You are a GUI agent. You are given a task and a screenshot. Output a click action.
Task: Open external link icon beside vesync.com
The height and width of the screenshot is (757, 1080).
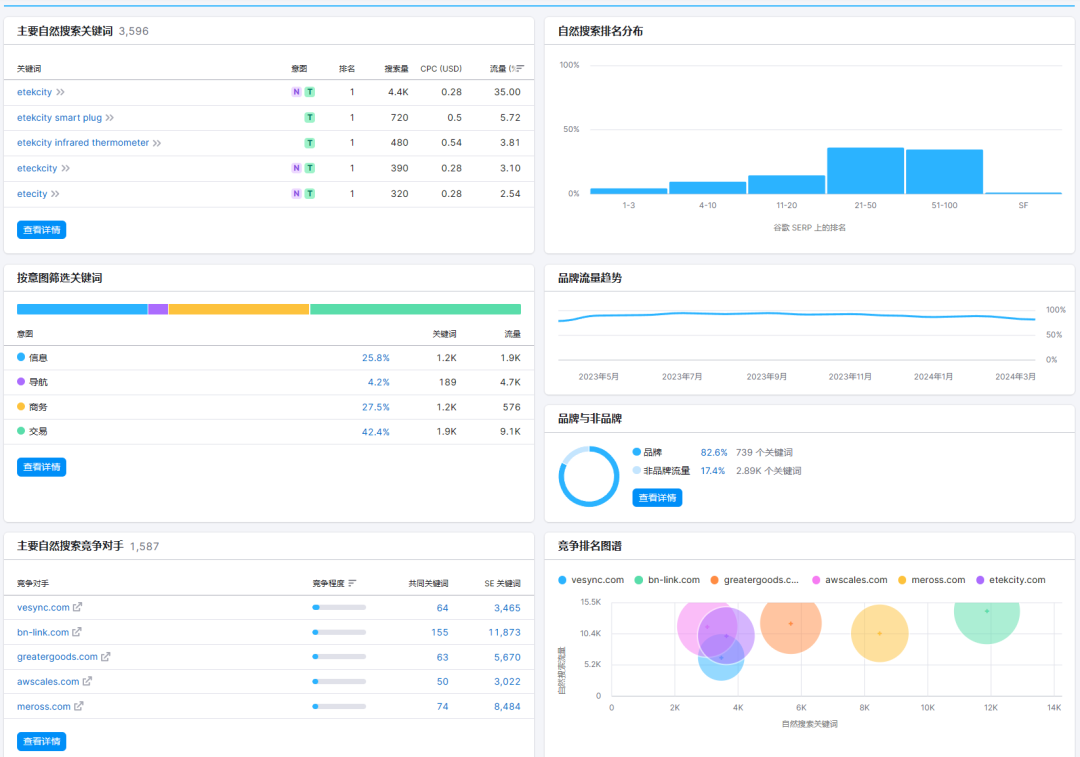pos(78,607)
